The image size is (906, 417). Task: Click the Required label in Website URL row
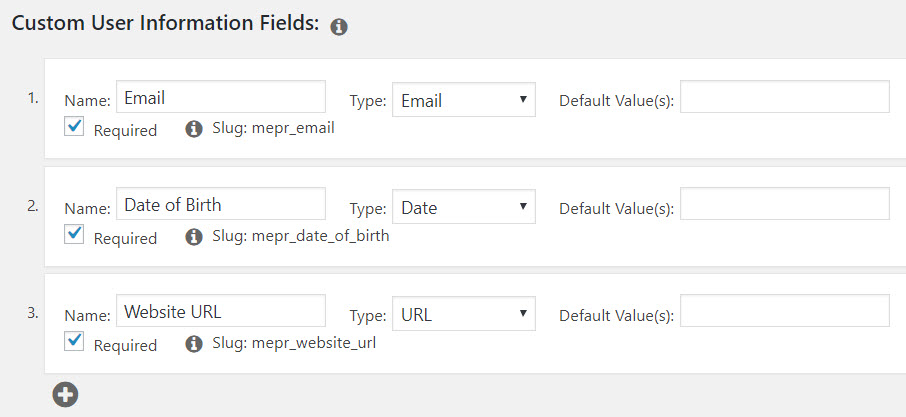(125, 346)
